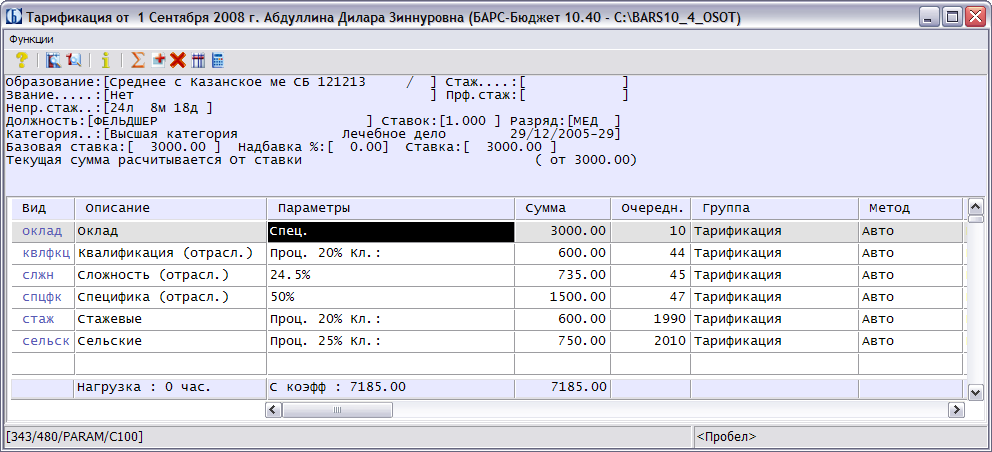Viewport: 992px width, 452px height.
Task: Click the 750.00 sum cell
Action: point(562,341)
